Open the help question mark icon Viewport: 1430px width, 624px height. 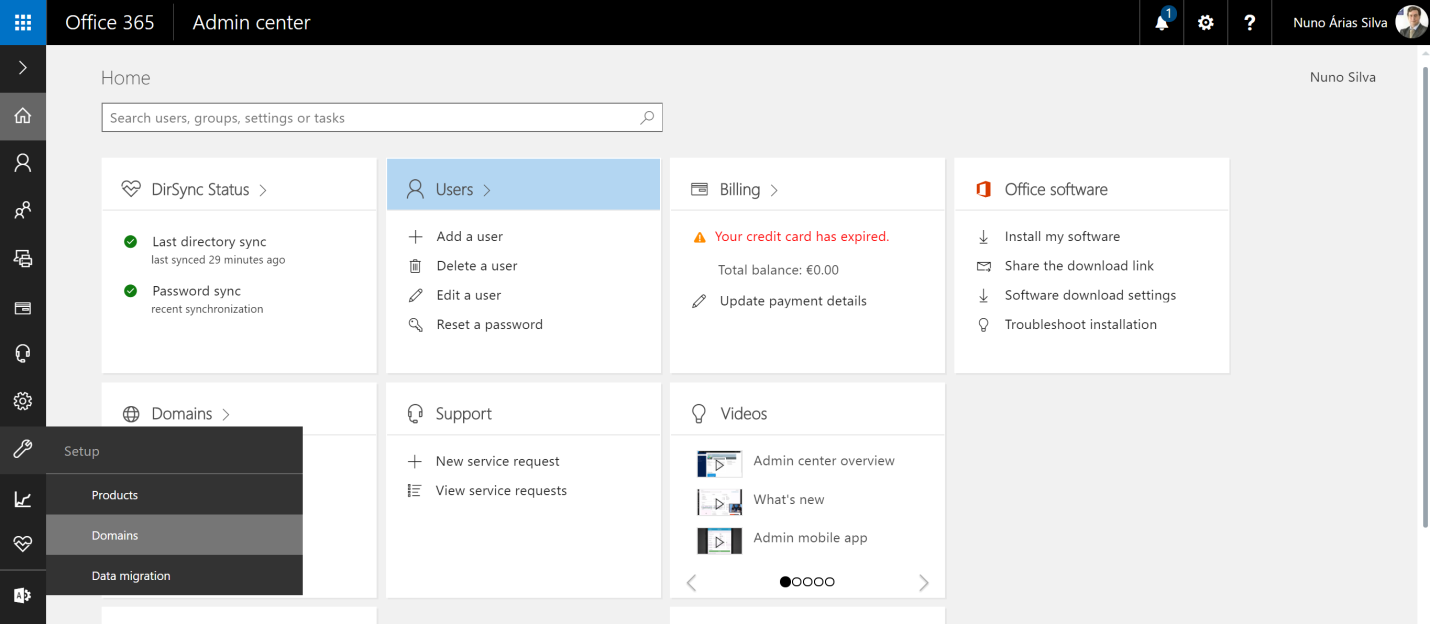click(x=1250, y=22)
